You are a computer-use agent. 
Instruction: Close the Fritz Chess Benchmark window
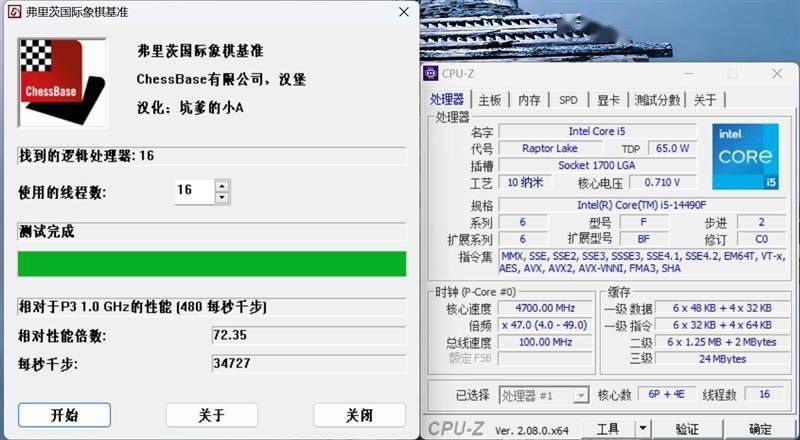coord(404,12)
